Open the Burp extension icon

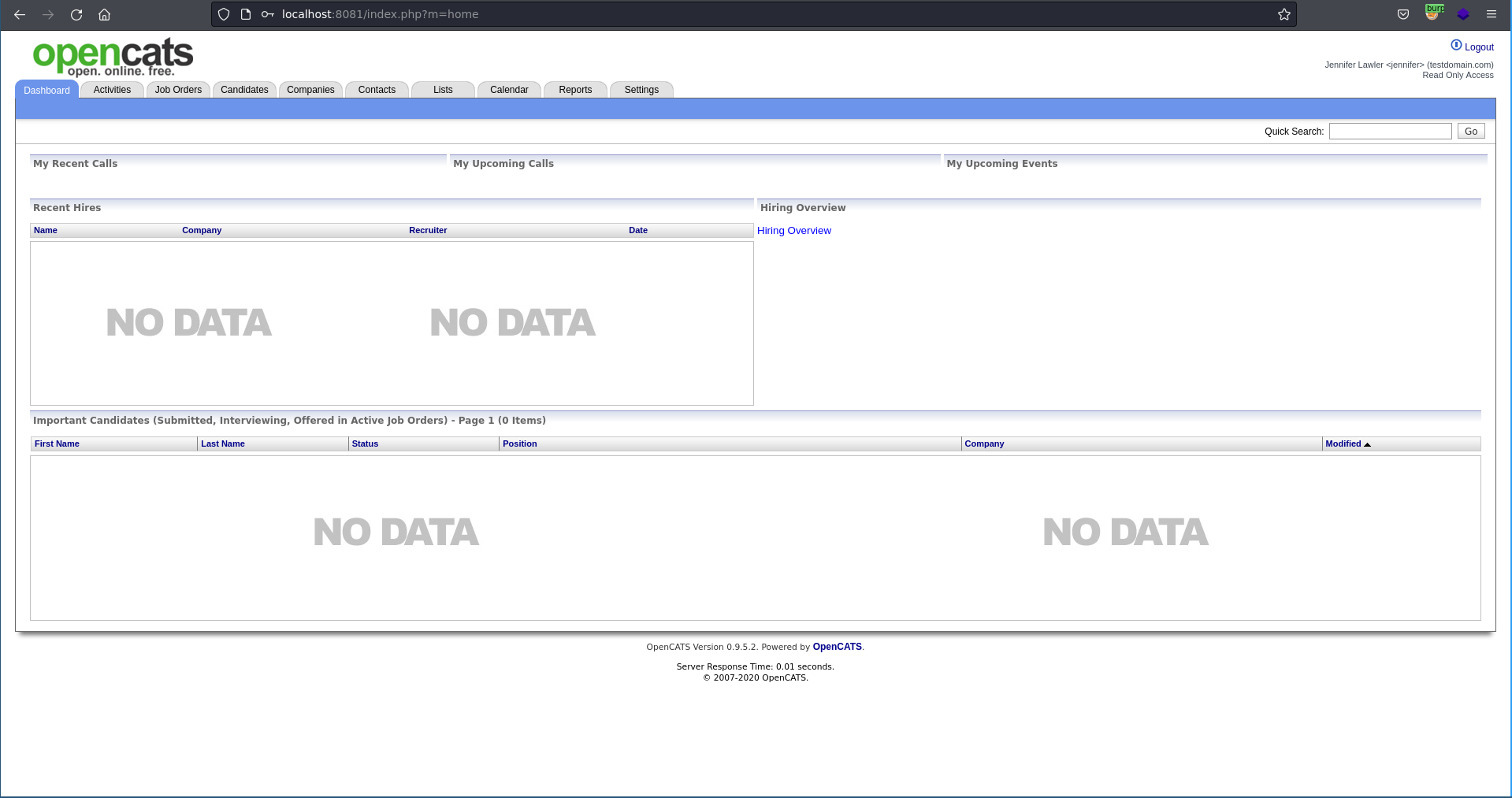tap(1433, 13)
